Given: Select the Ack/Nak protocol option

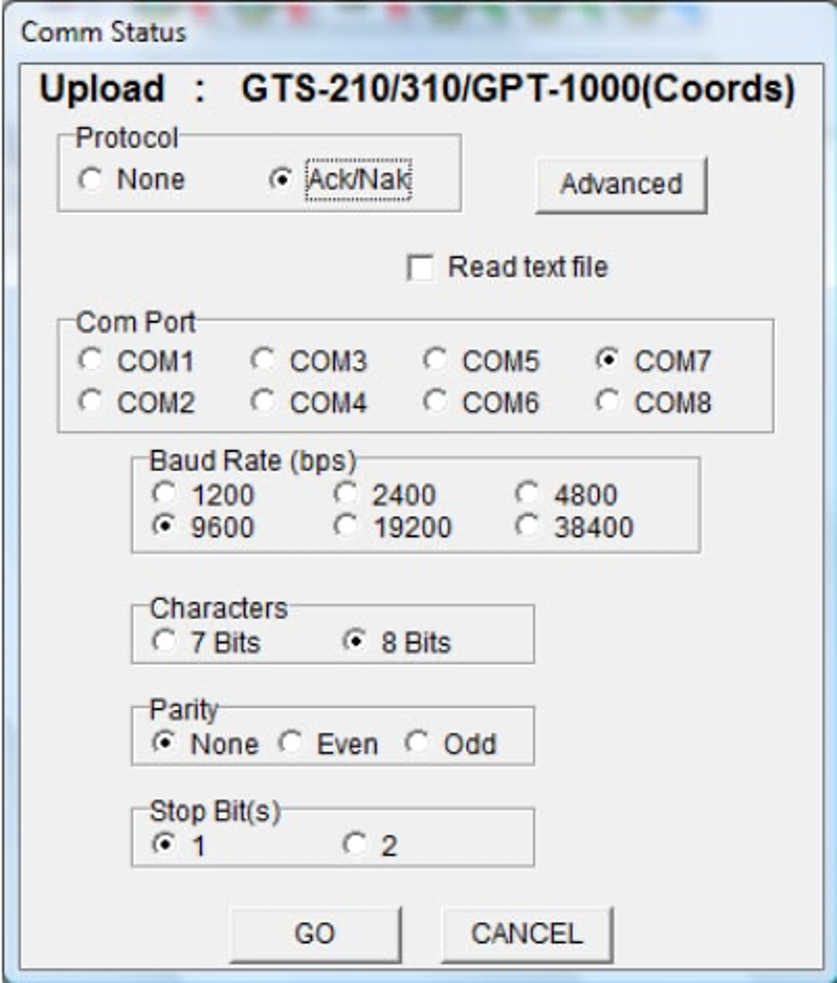Looking at the screenshot, I should pos(282,180).
